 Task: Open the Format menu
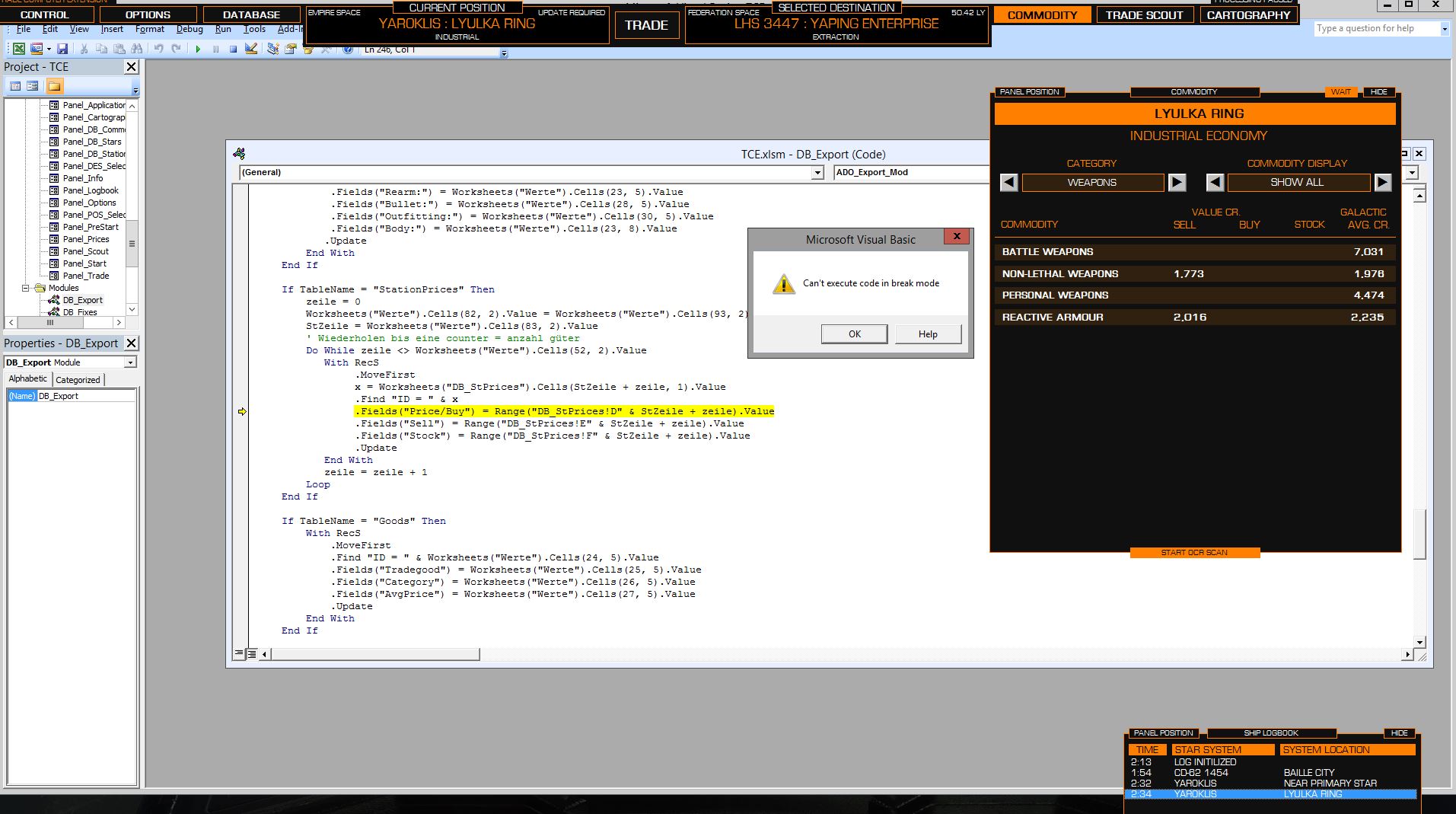pyautogui.click(x=150, y=29)
